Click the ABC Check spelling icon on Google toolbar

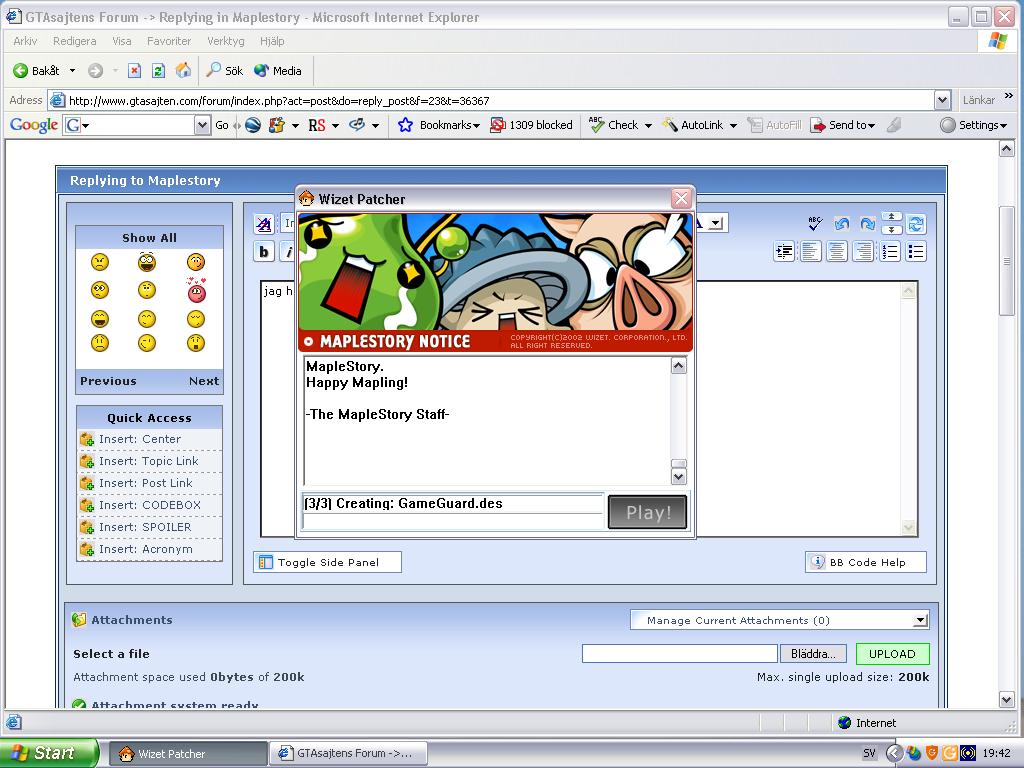tap(596, 125)
